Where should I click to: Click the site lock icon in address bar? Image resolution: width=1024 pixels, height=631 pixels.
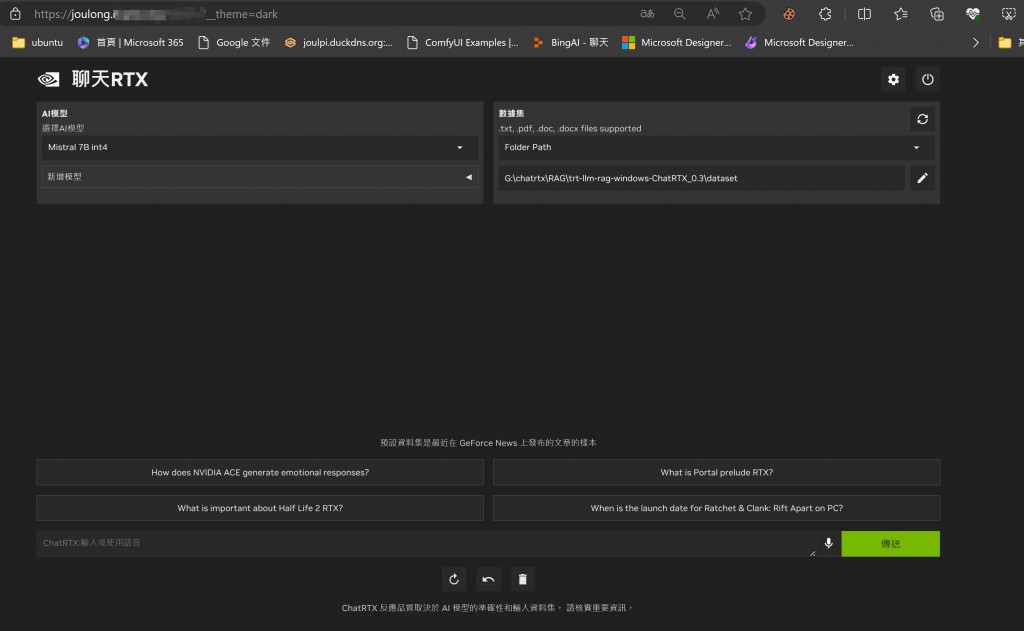pyautogui.click(x=15, y=14)
